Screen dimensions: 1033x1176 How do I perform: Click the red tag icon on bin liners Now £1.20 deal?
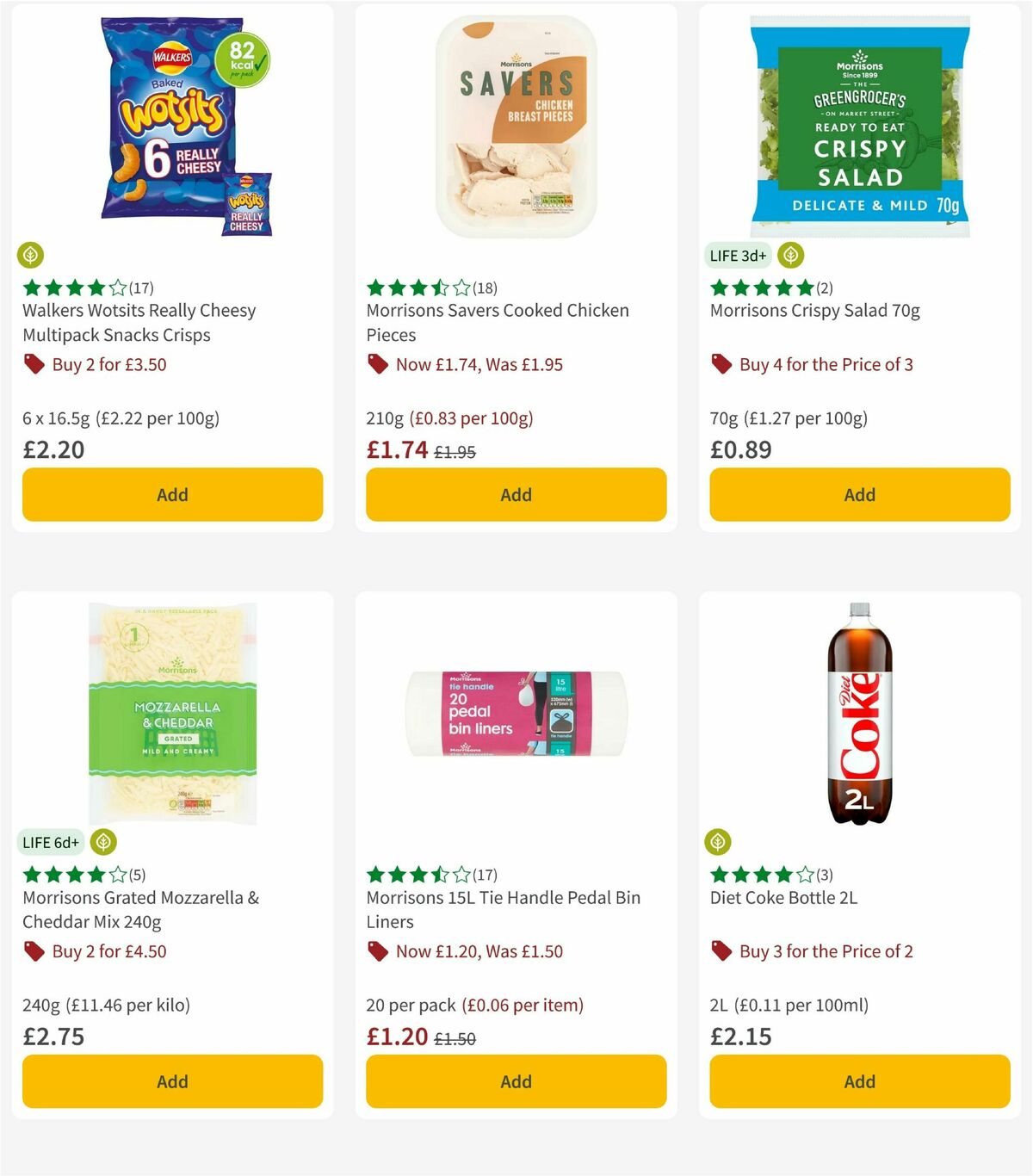[x=377, y=951]
